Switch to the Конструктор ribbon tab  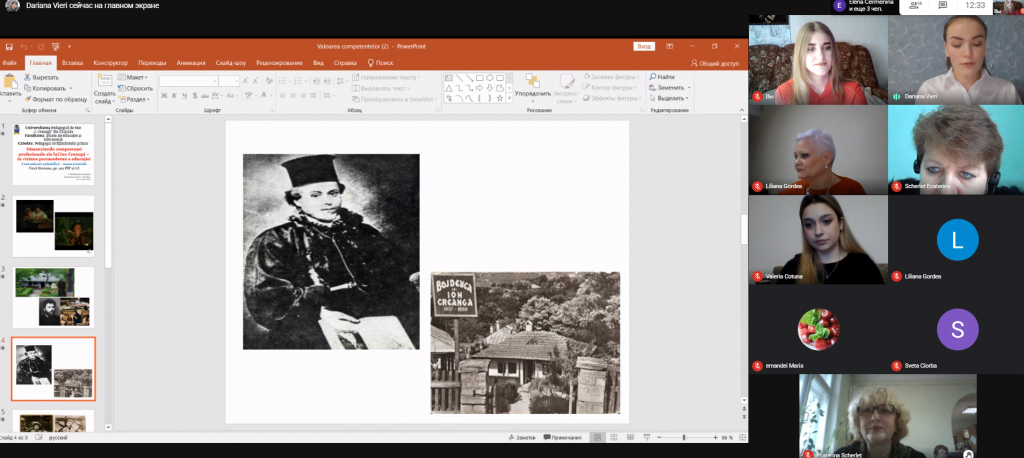click(110, 63)
